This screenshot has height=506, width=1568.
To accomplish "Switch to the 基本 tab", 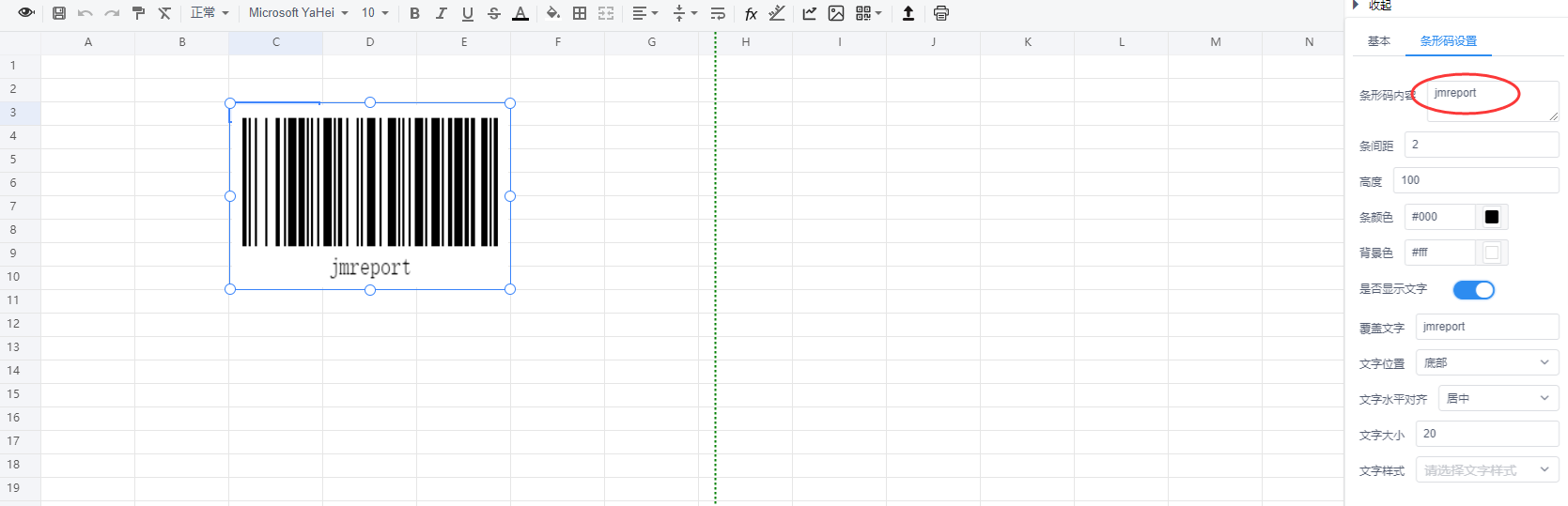I will [1378, 41].
